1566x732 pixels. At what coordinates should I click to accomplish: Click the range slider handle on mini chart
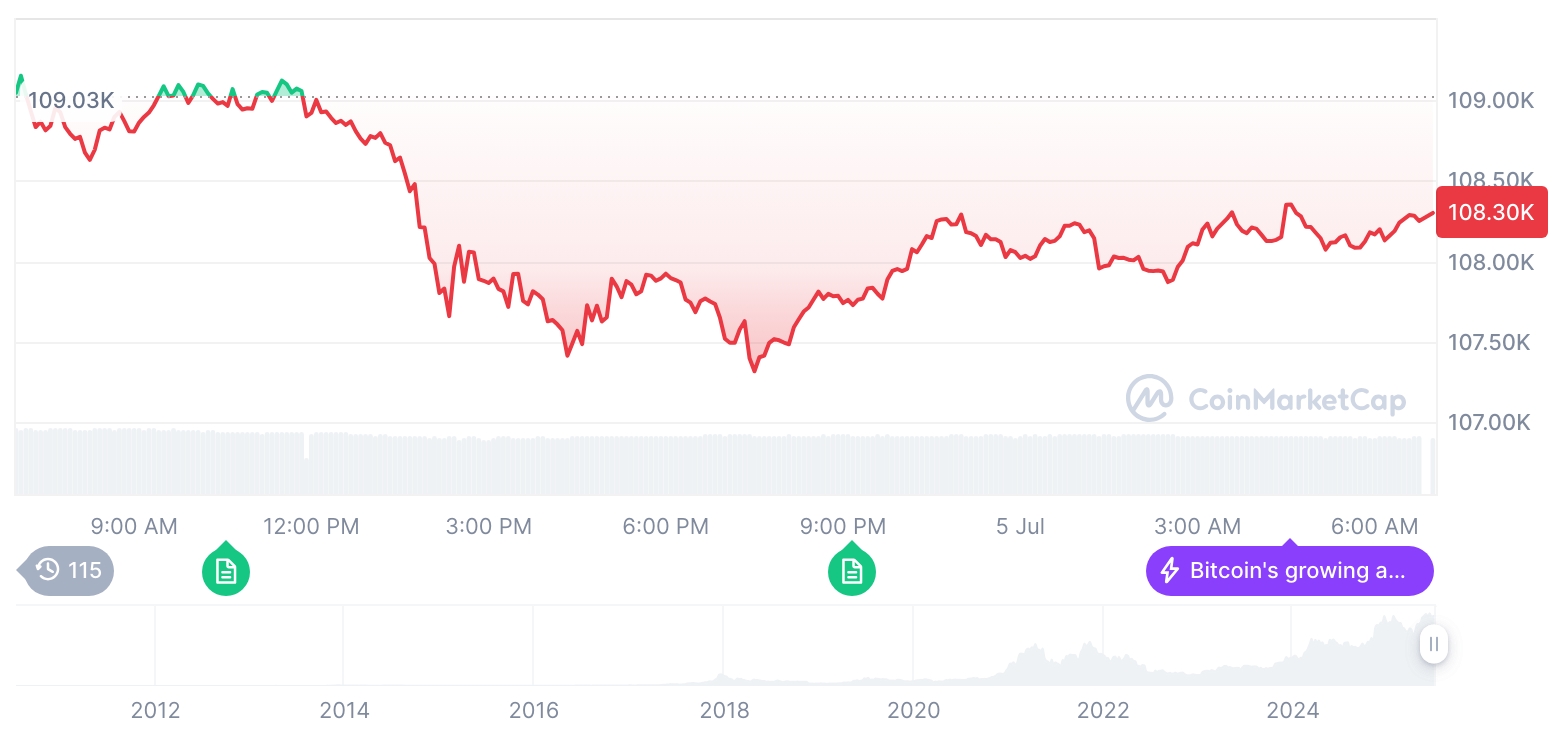click(x=1433, y=644)
